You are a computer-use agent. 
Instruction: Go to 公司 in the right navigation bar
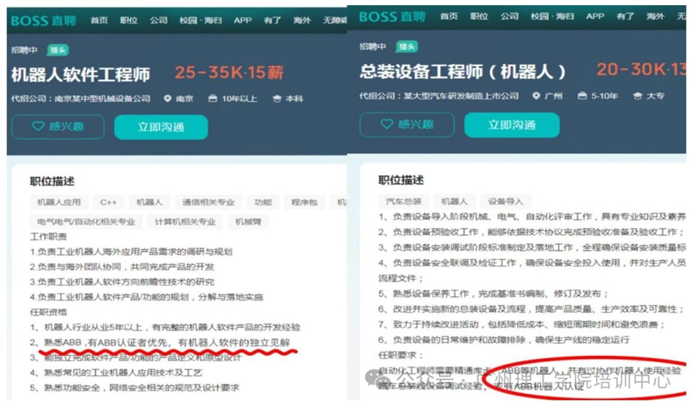click(x=510, y=17)
